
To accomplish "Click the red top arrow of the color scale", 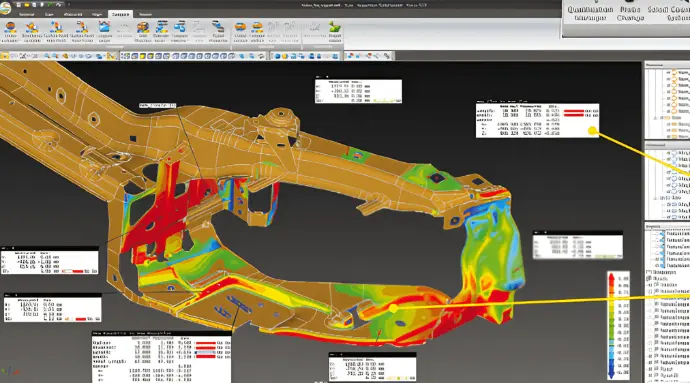I will pyautogui.click(x=611, y=278).
